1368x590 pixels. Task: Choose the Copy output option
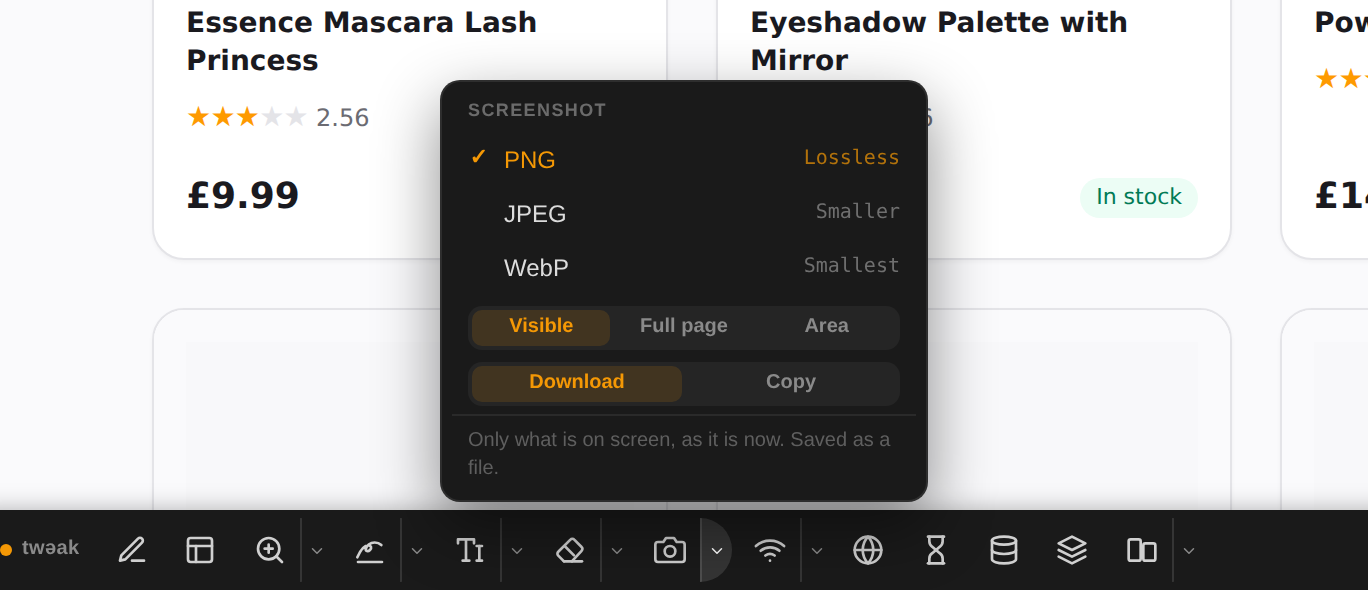(x=791, y=383)
